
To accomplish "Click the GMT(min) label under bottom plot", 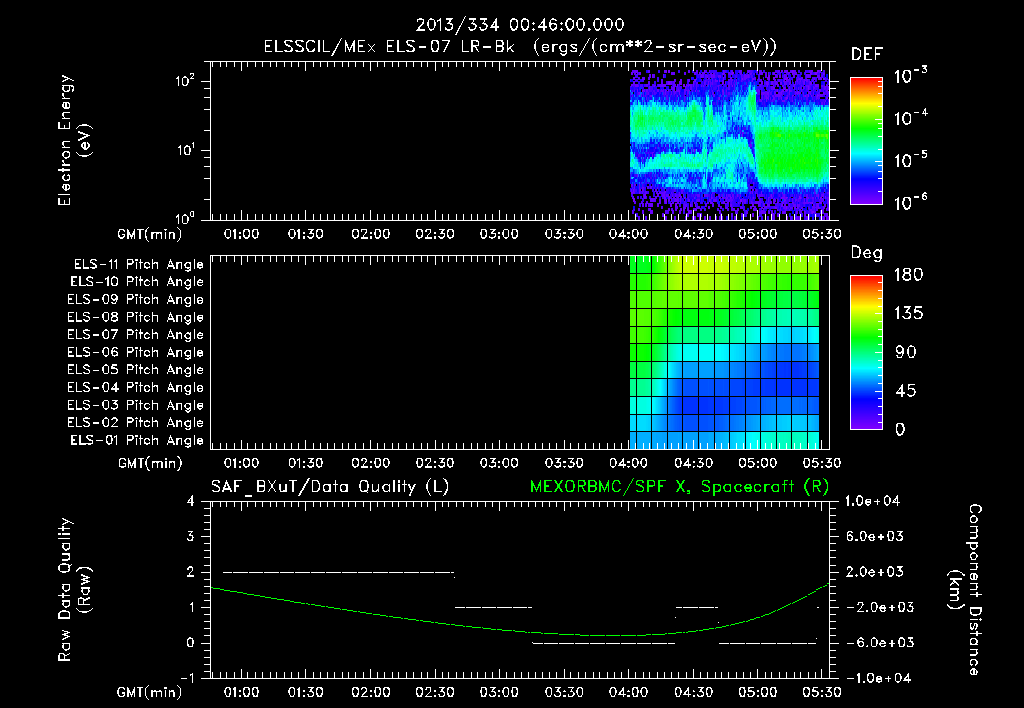I will 150,693.
